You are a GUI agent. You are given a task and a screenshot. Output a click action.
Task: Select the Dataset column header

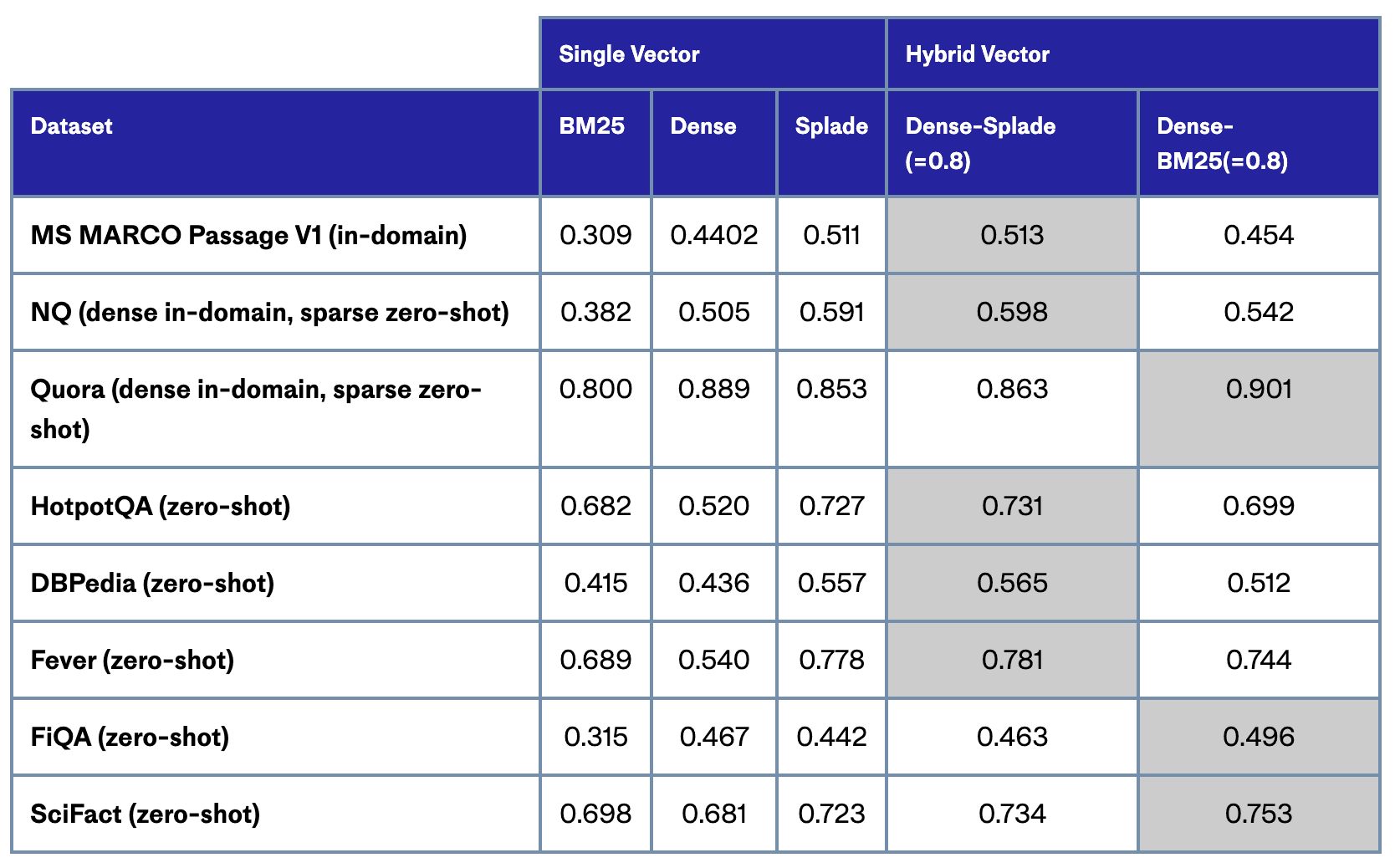[x=72, y=126]
